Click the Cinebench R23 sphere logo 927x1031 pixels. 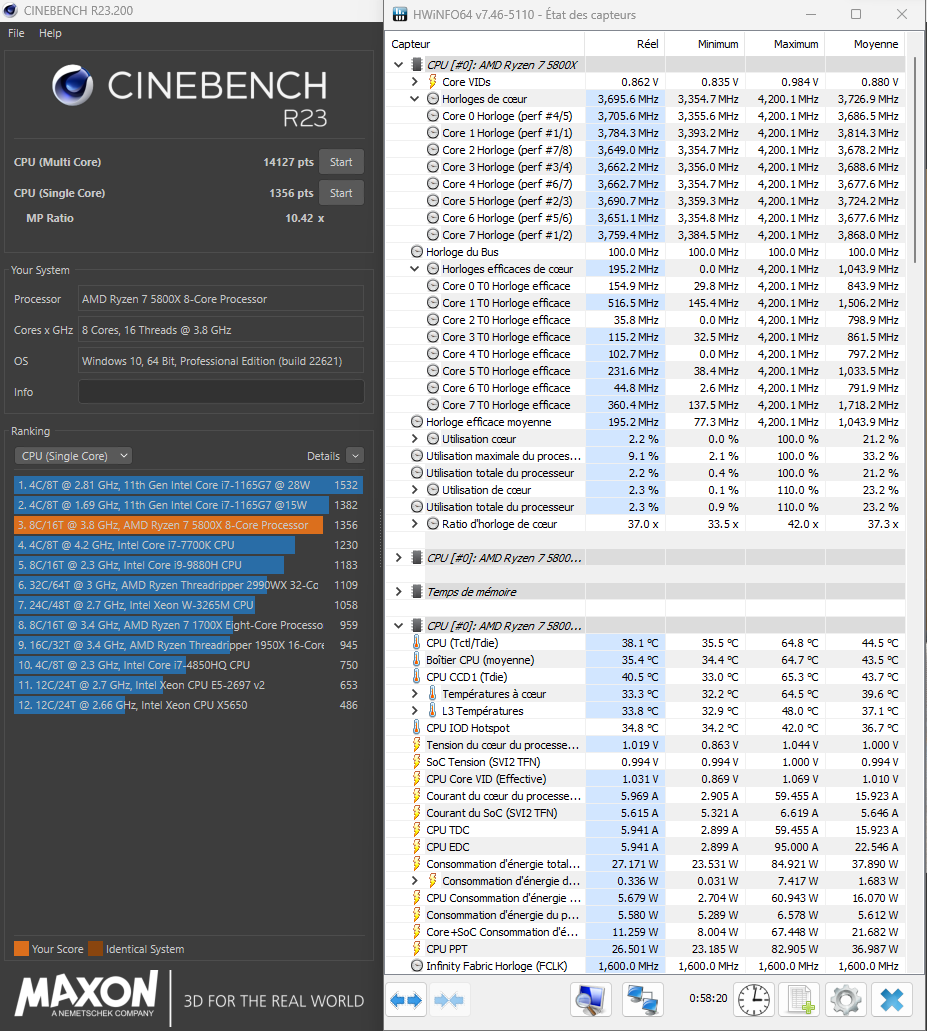(73, 85)
